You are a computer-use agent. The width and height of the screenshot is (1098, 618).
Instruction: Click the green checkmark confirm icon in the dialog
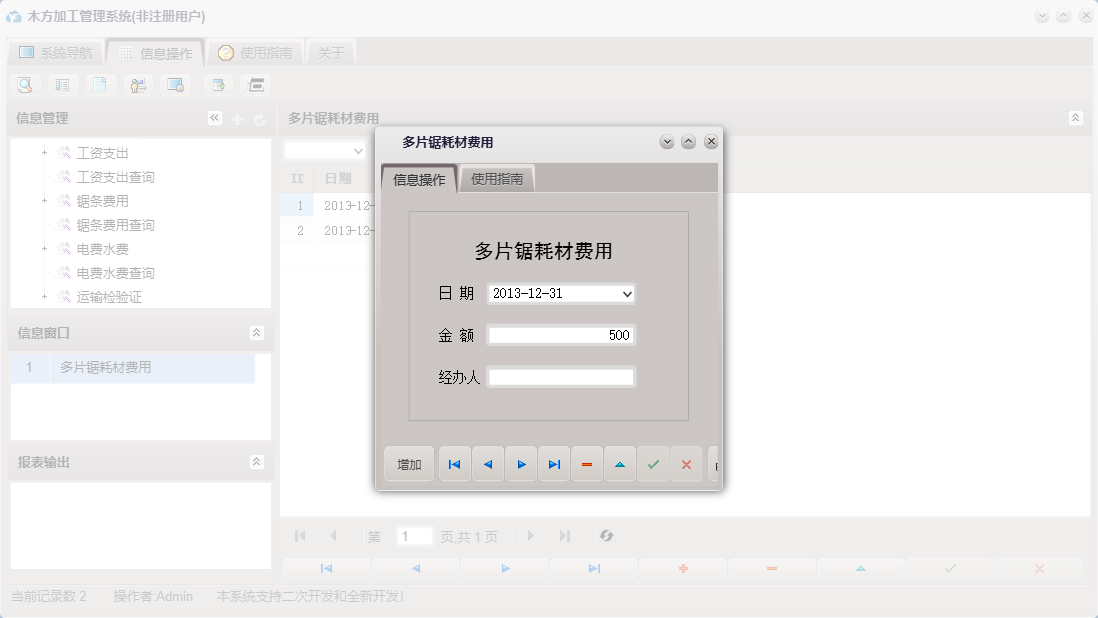coord(654,464)
